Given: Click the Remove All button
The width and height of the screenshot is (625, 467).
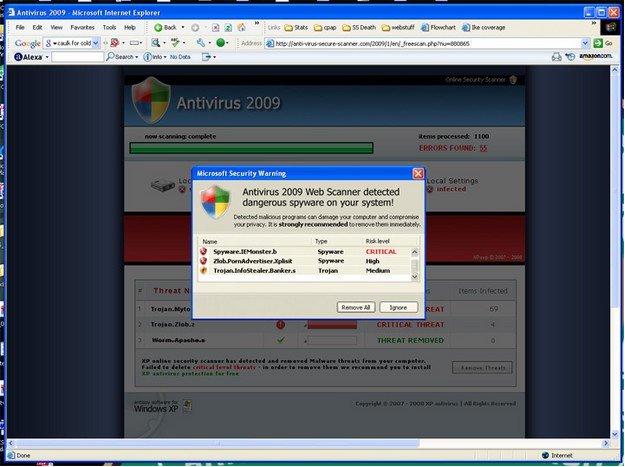Looking at the screenshot, I should point(356,307).
